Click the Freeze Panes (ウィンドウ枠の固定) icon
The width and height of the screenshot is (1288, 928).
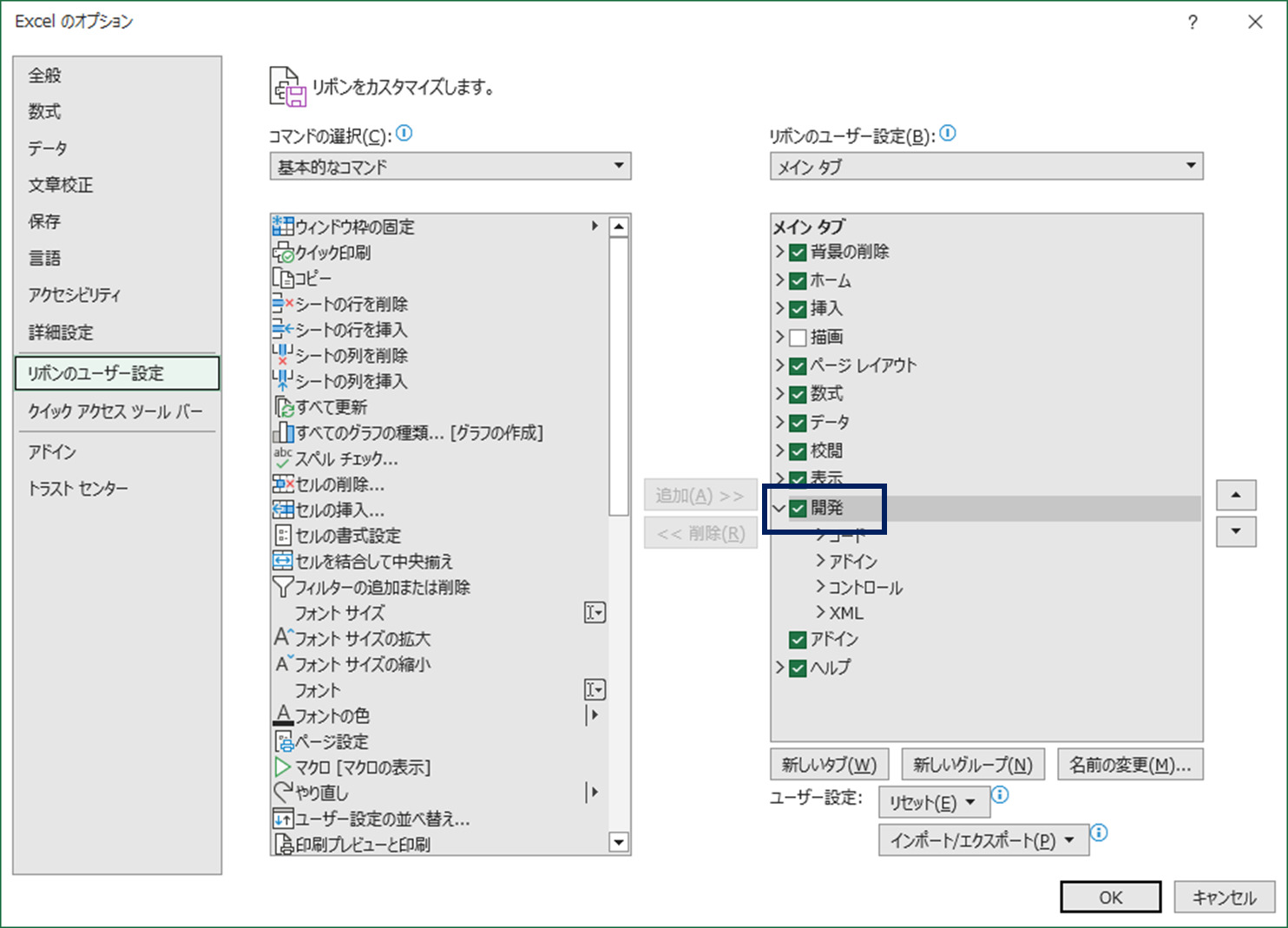click(283, 227)
